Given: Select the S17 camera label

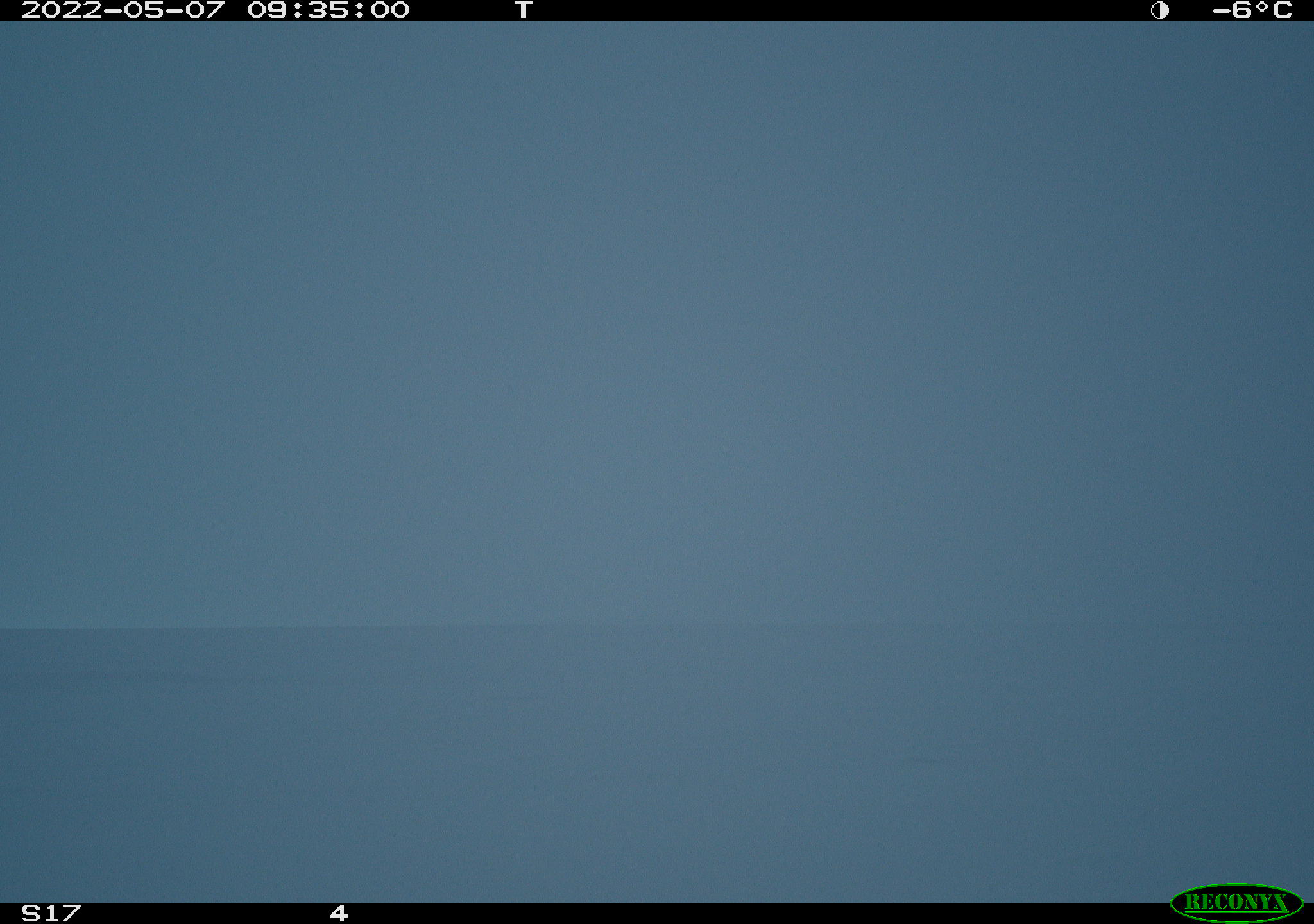Looking at the screenshot, I should pos(51,913).
